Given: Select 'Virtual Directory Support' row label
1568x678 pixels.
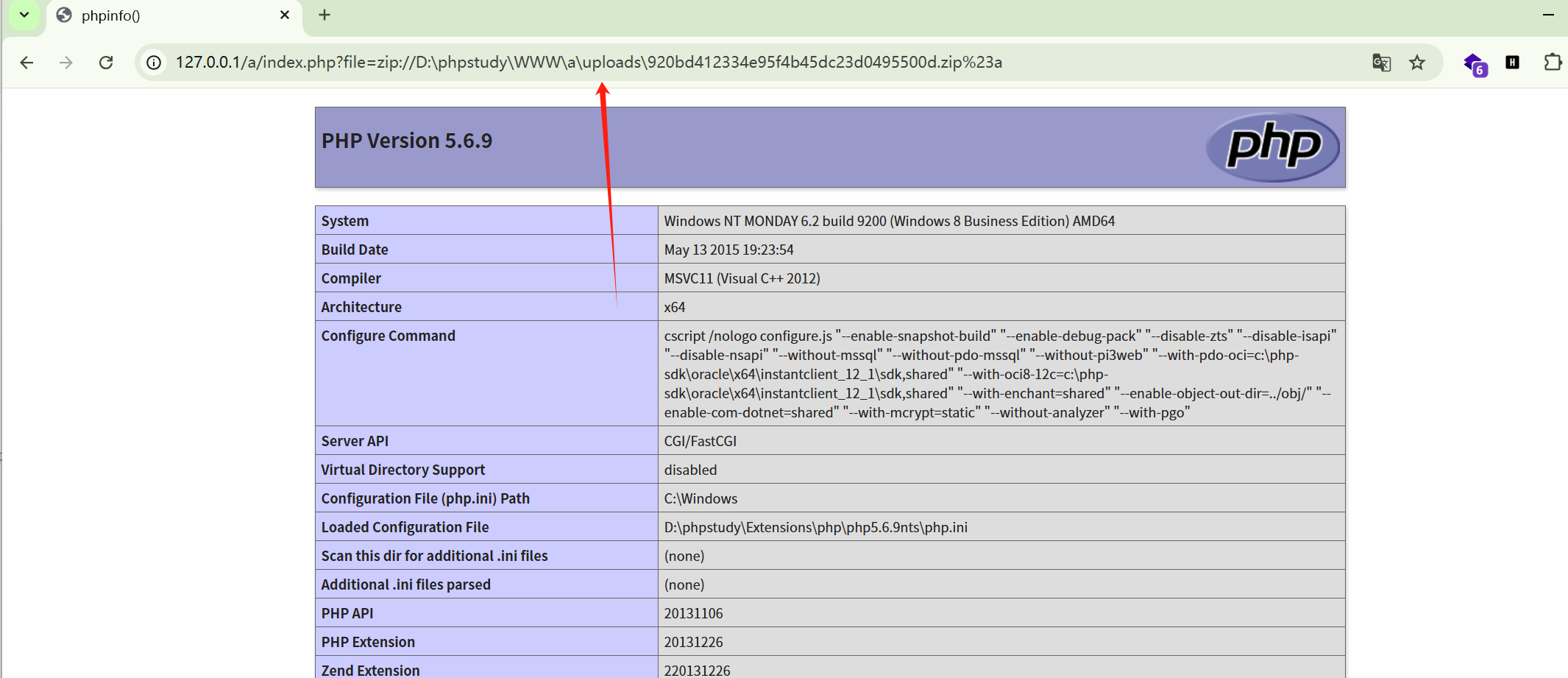Looking at the screenshot, I should (x=403, y=470).
